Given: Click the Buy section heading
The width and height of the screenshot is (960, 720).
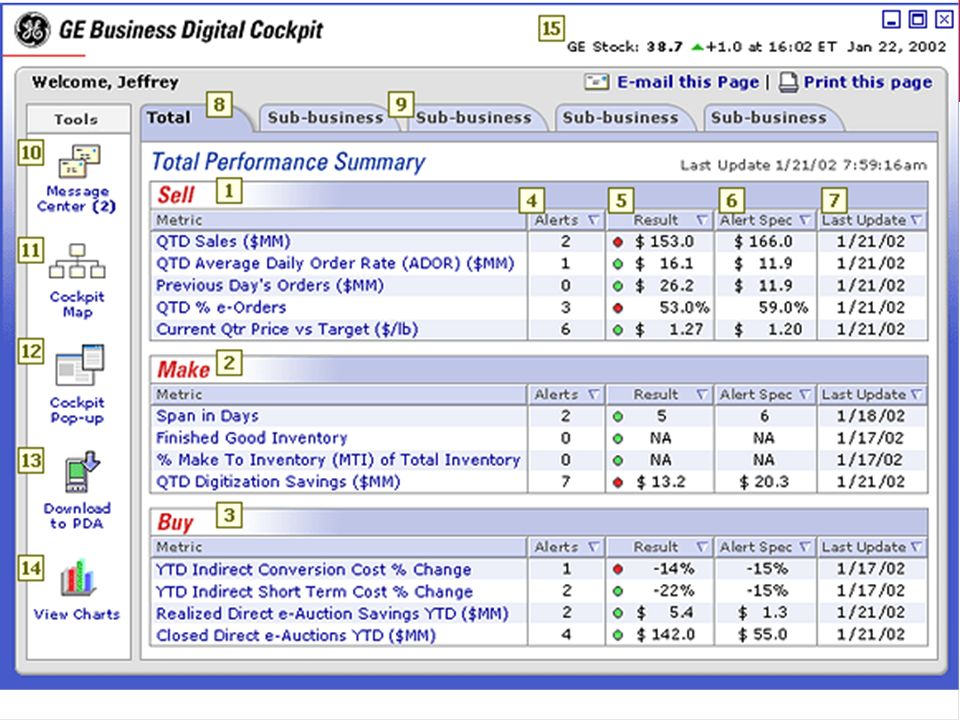Looking at the screenshot, I should click(x=175, y=523).
